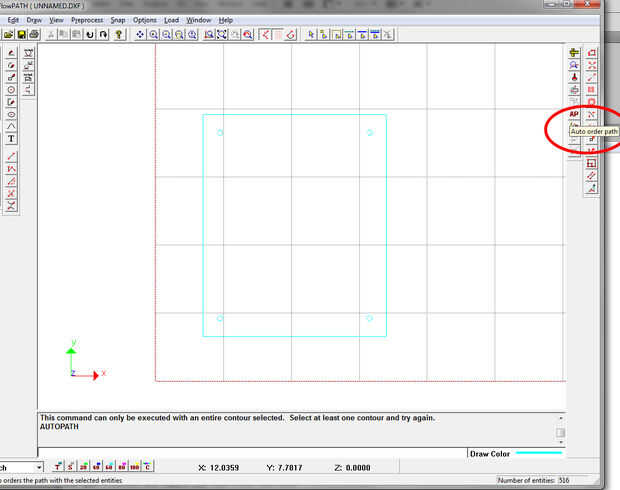Image resolution: width=620 pixels, height=490 pixels.
Task: Click the Y: 7.7817 coordinate readout
Action: click(284, 468)
